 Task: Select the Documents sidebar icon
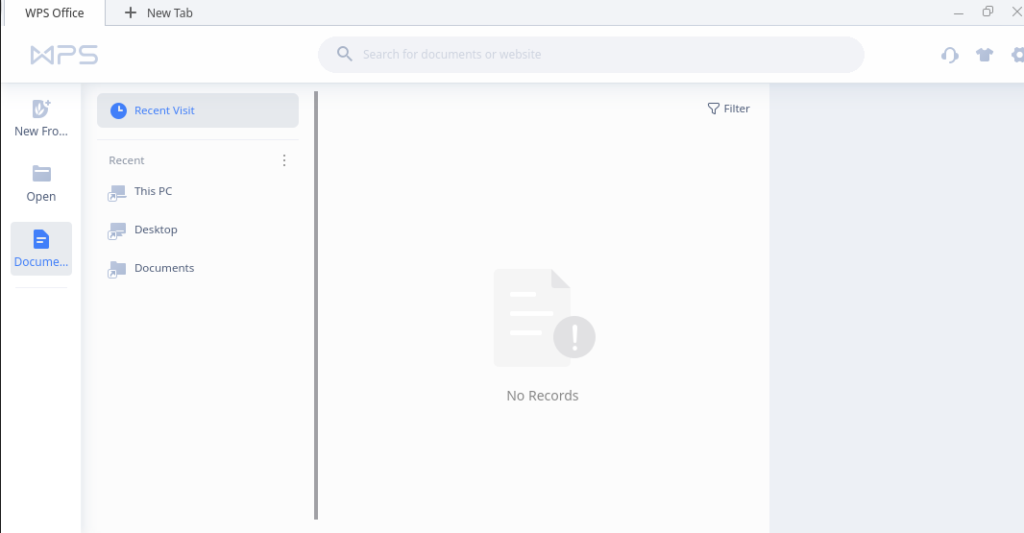click(x=41, y=239)
